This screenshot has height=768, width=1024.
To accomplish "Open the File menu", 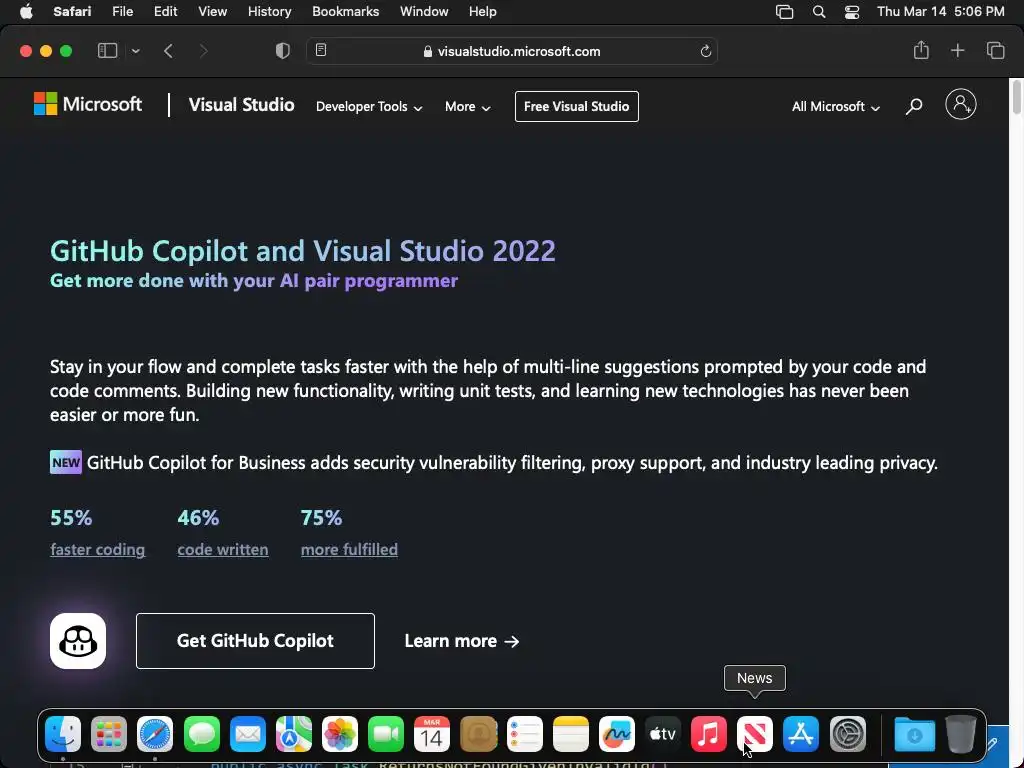I will click(123, 12).
